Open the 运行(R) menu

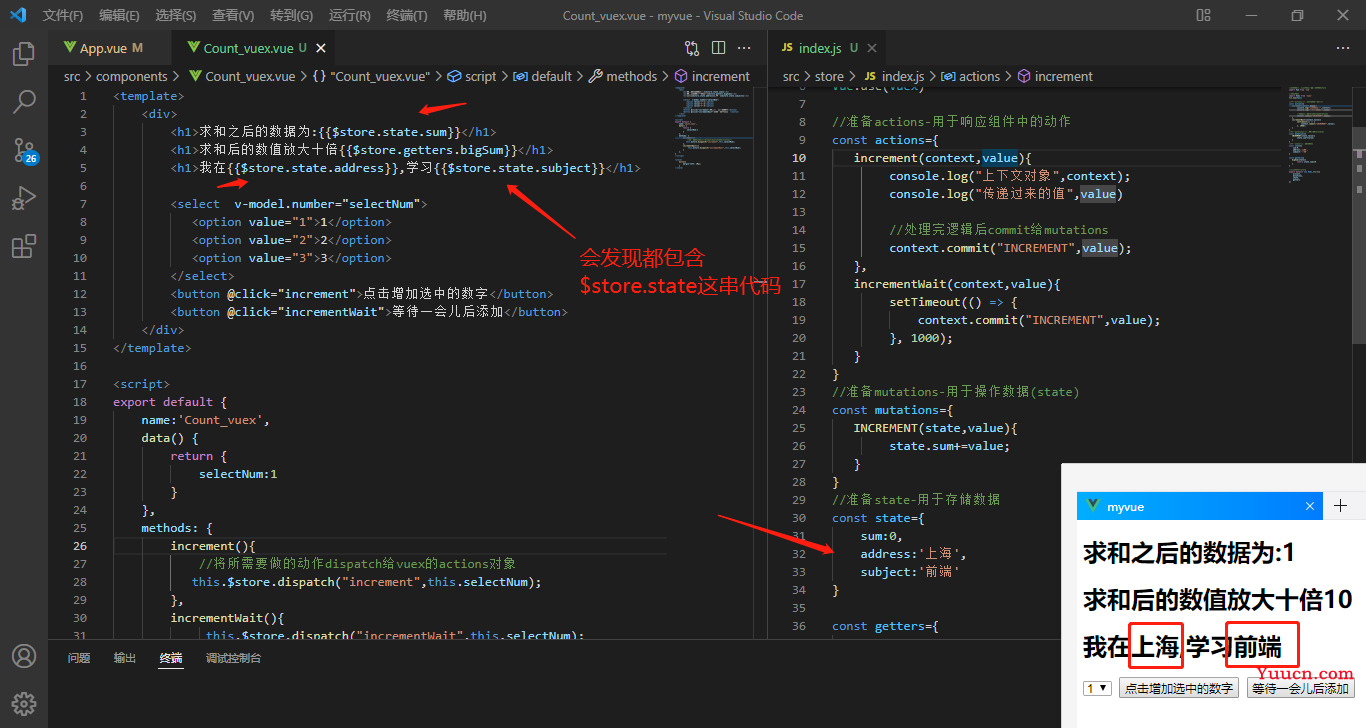tap(349, 15)
